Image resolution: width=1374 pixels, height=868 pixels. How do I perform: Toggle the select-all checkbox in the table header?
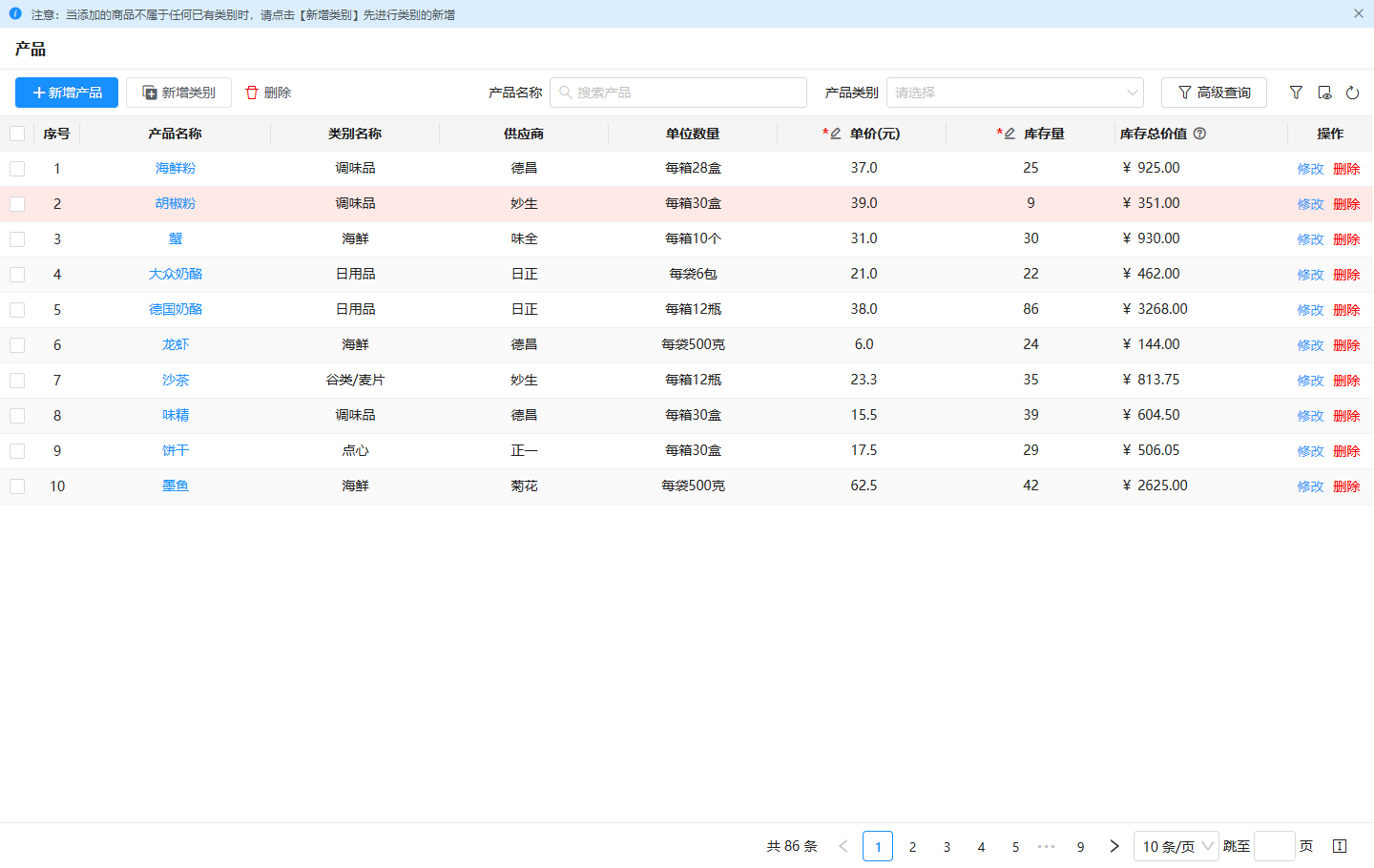(17, 134)
